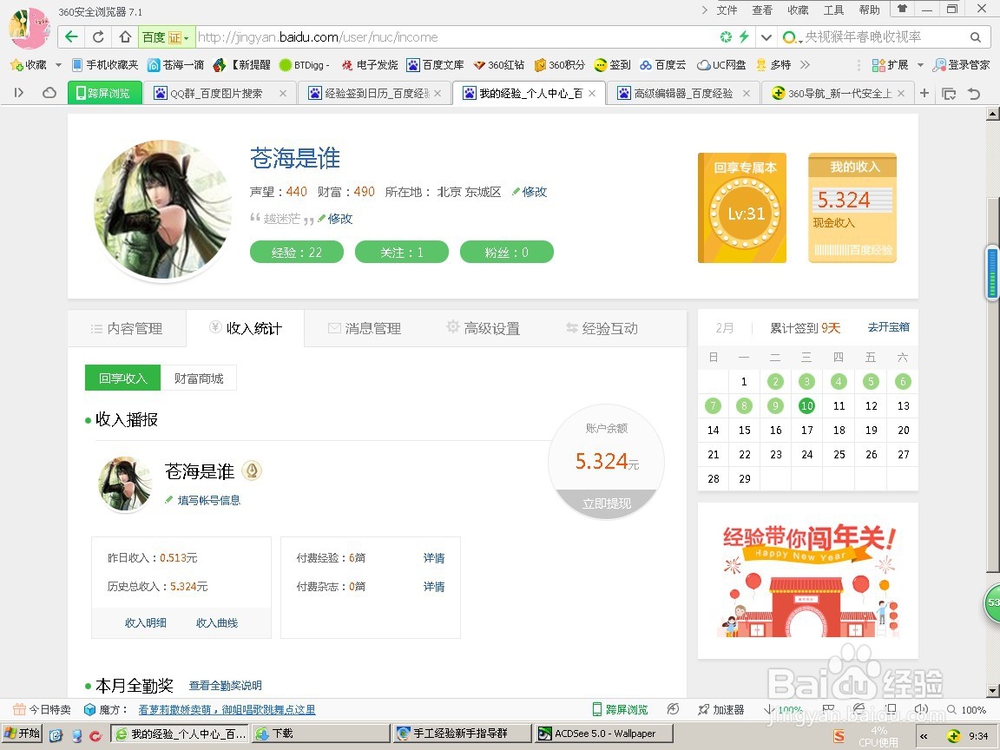Viewport: 1000px width, 750px height.
Task: Open the 收藏 star bookmark button
Action: coord(28,65)
